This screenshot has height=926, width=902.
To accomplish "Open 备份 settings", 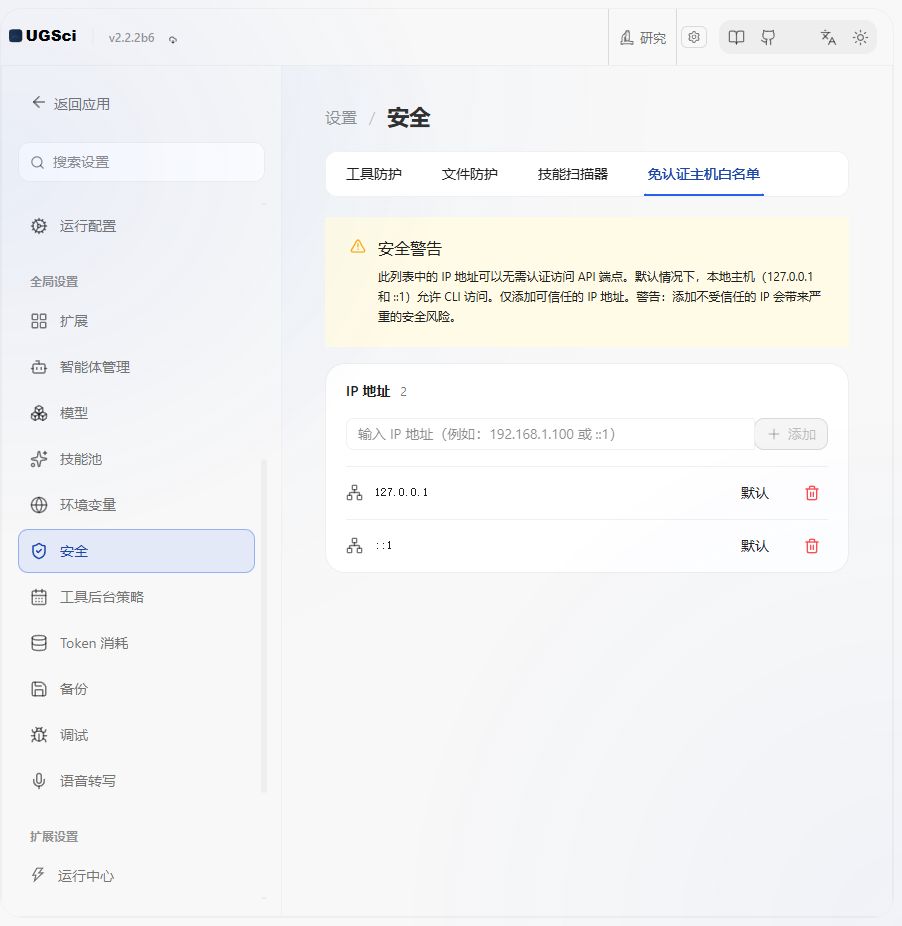I will 136,689.
